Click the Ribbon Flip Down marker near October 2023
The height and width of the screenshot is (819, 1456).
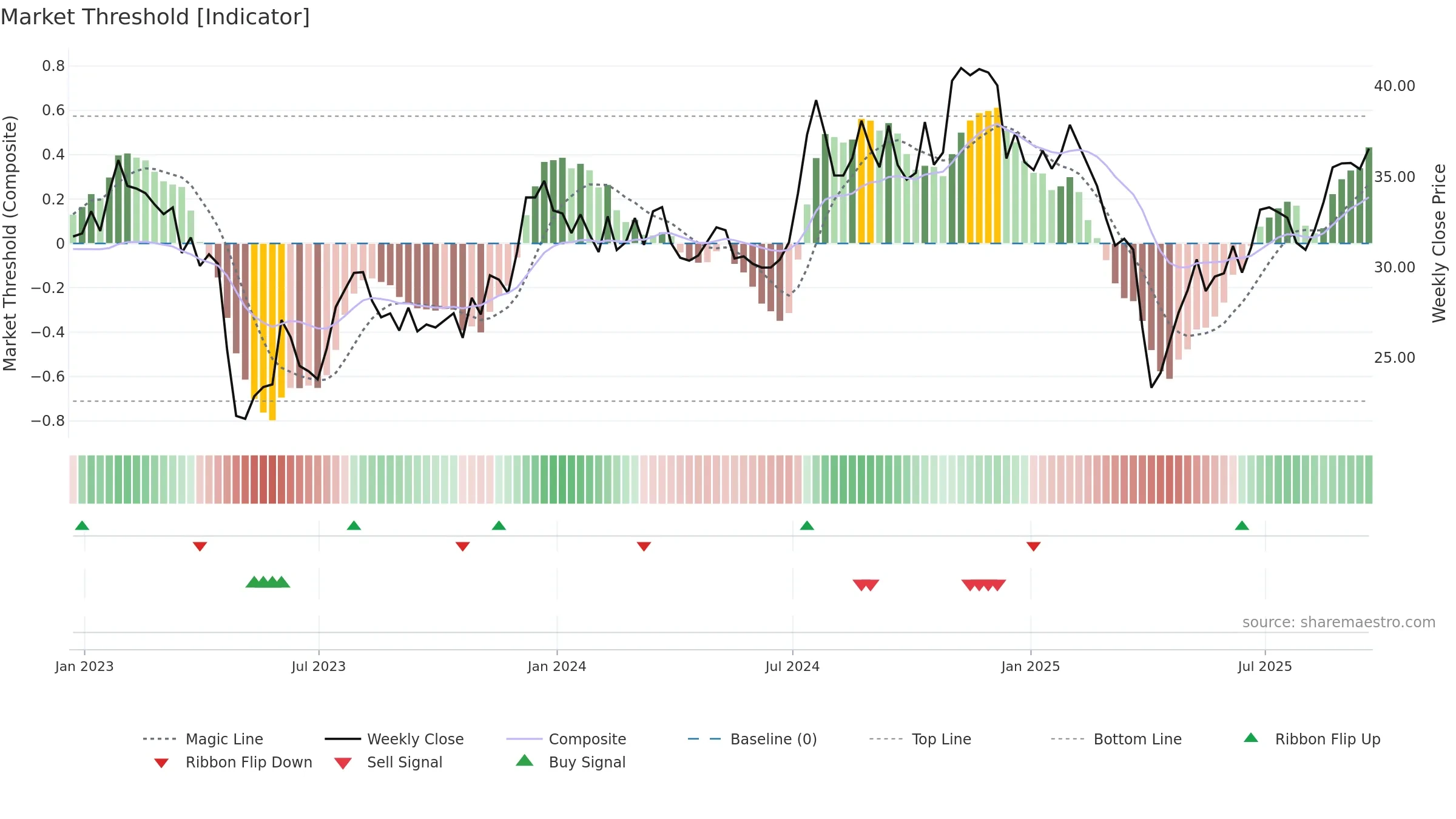462,547
